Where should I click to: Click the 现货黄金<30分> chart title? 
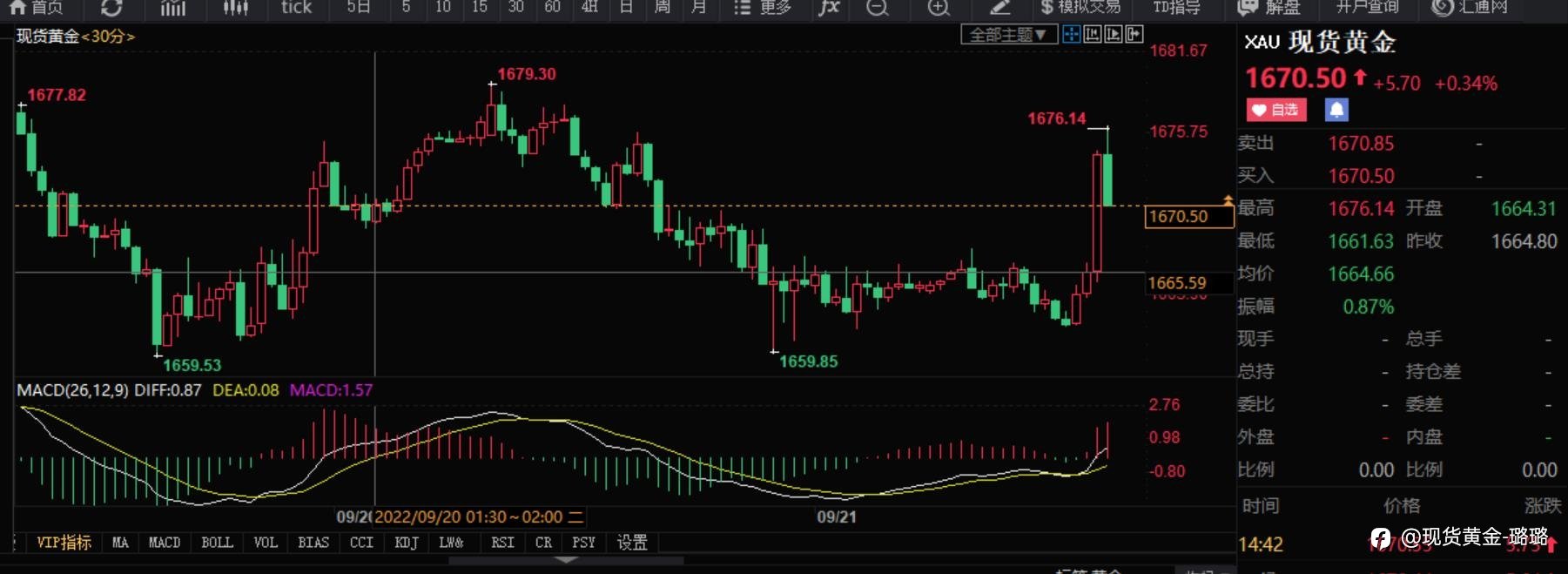coord(76,37)
